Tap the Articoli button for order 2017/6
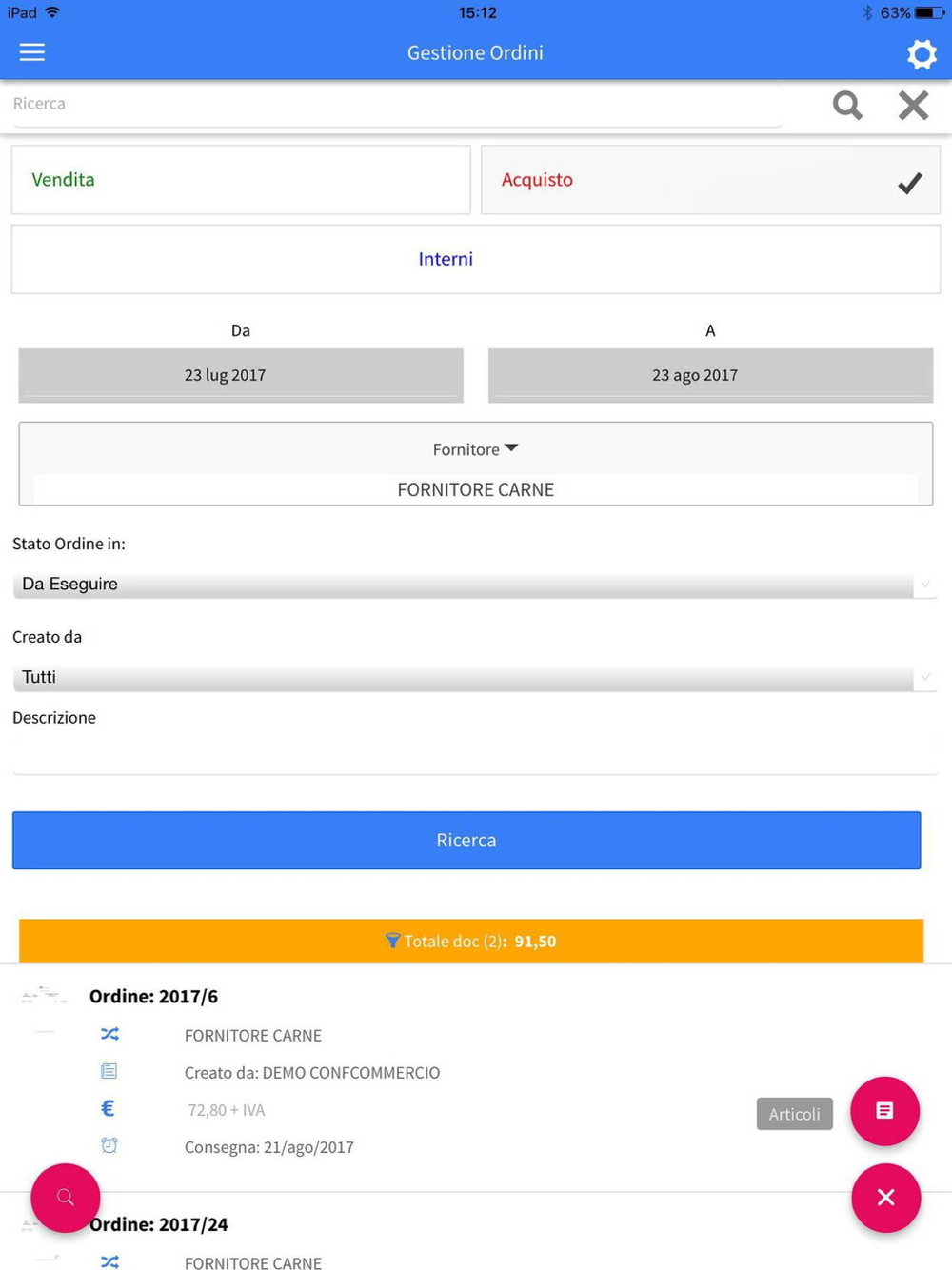 (x=794, y=1114)
